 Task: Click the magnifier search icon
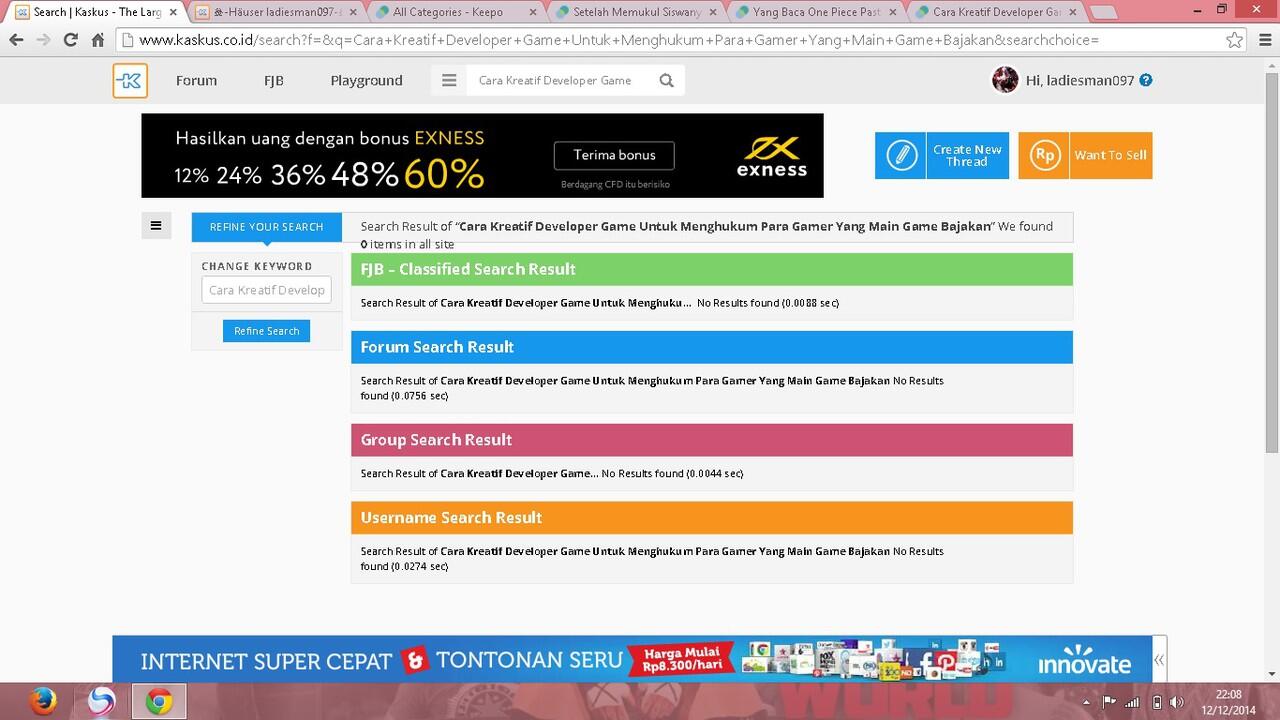pos(667,81)
